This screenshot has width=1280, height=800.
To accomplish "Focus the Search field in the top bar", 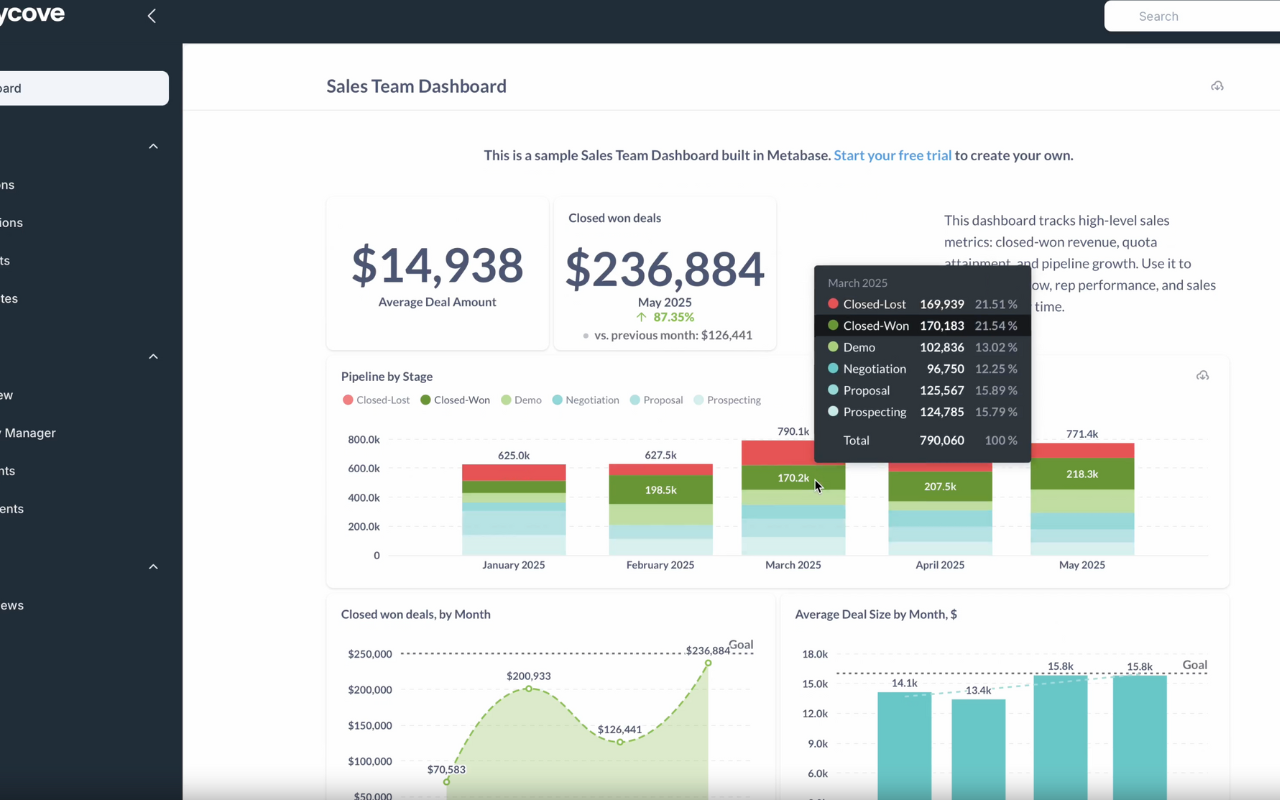I will pyautogui.click(x=1190, y=16).
